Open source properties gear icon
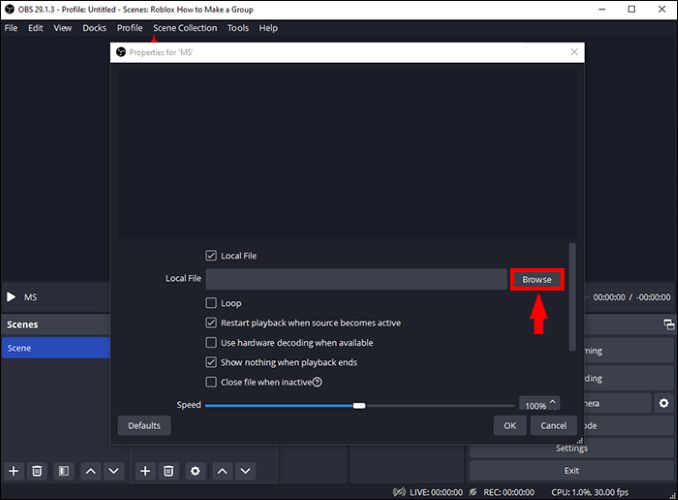Image resolution: width=678 pixels, height=500 pixels. (x=195, y=470)
